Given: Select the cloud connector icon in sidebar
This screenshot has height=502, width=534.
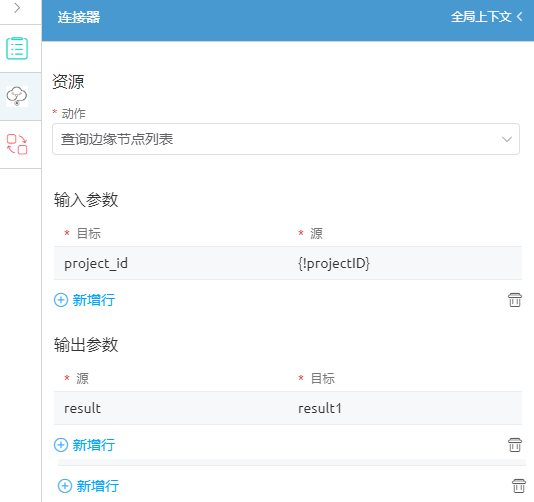Looking at the screenshot, I should point(17,96).
